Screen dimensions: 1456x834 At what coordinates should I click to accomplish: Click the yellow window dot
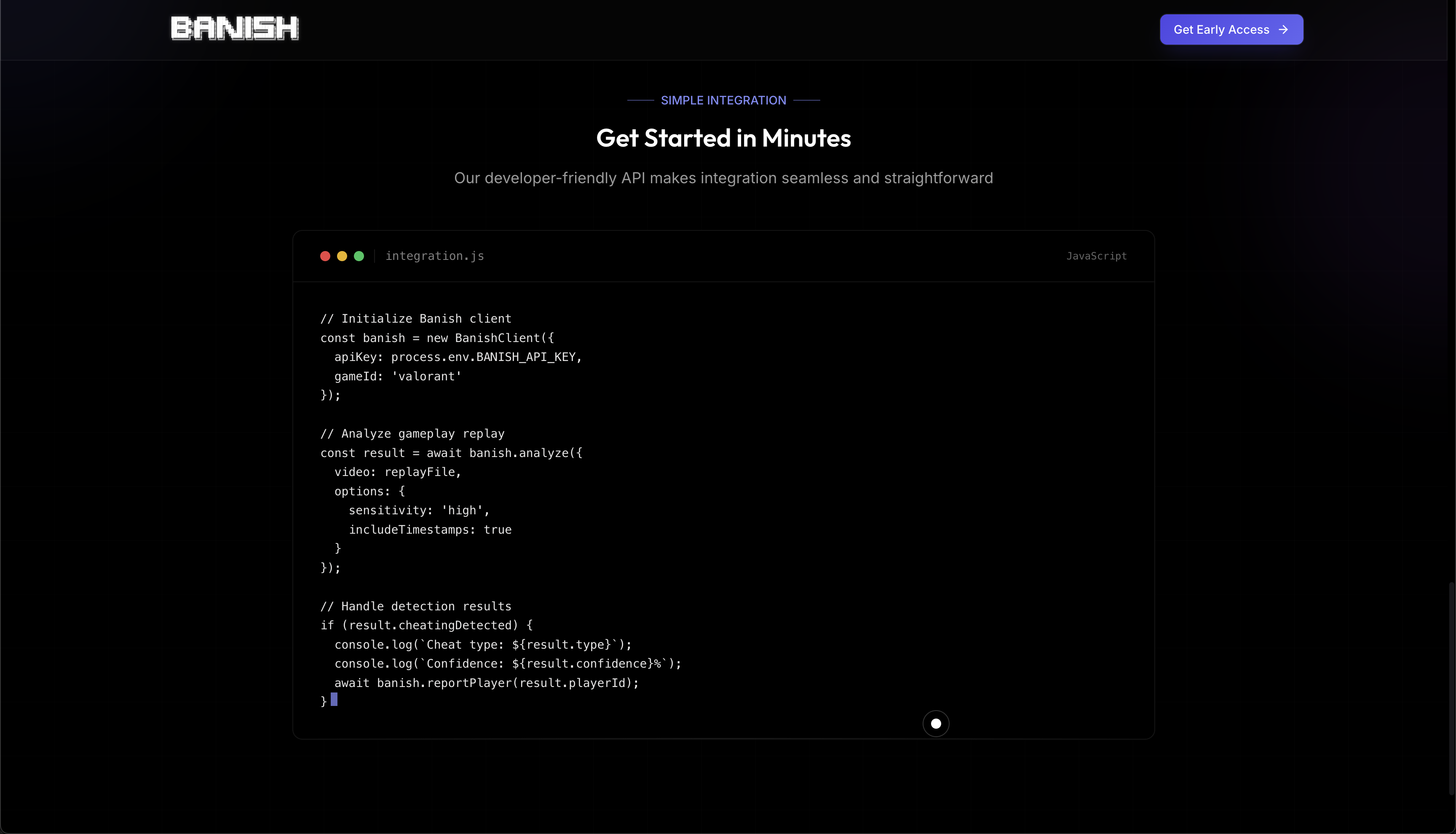(342, 256)
